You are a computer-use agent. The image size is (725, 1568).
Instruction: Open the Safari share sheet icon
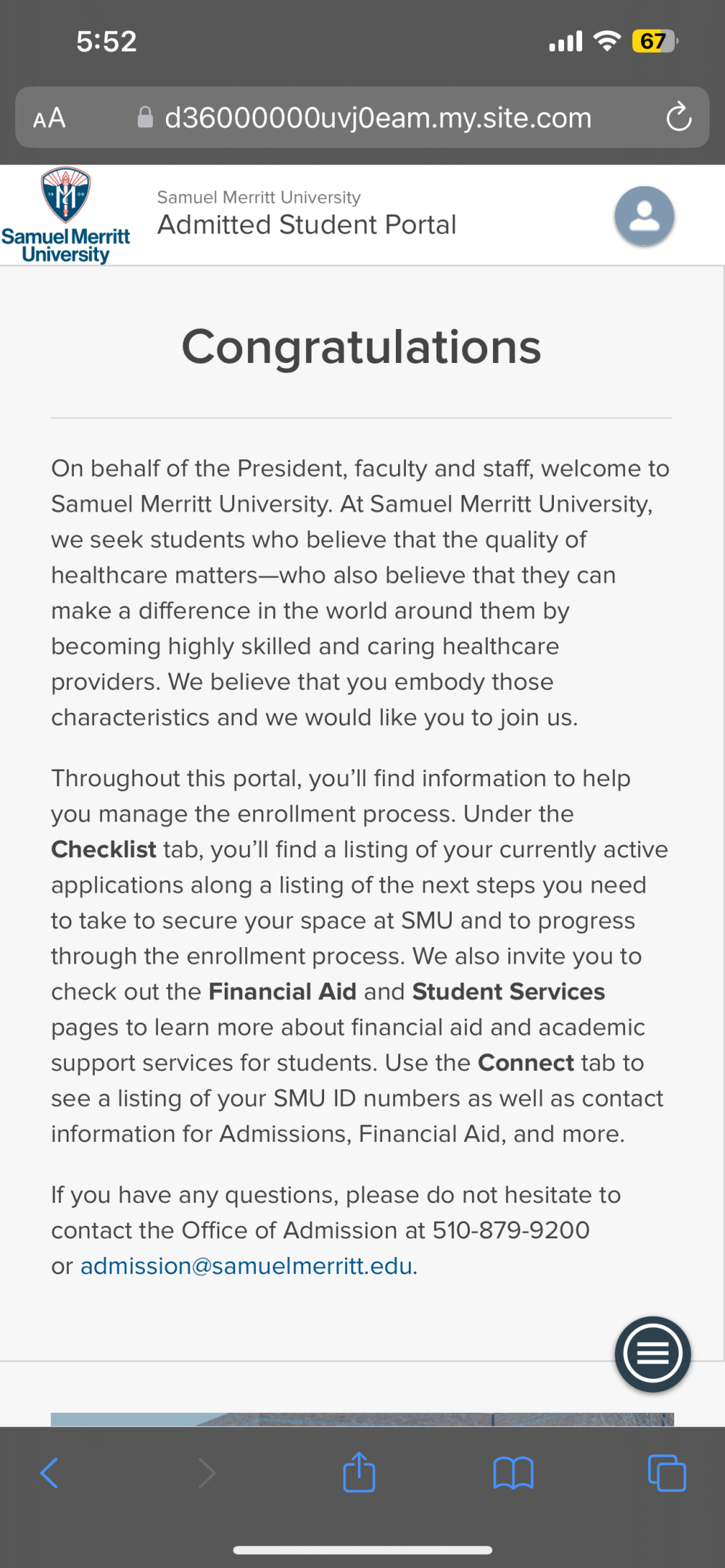[x=359, y=1472]
